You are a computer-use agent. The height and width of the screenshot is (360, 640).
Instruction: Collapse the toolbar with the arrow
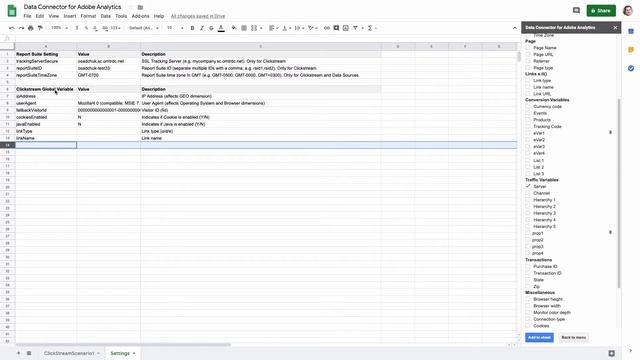point(515,28)
